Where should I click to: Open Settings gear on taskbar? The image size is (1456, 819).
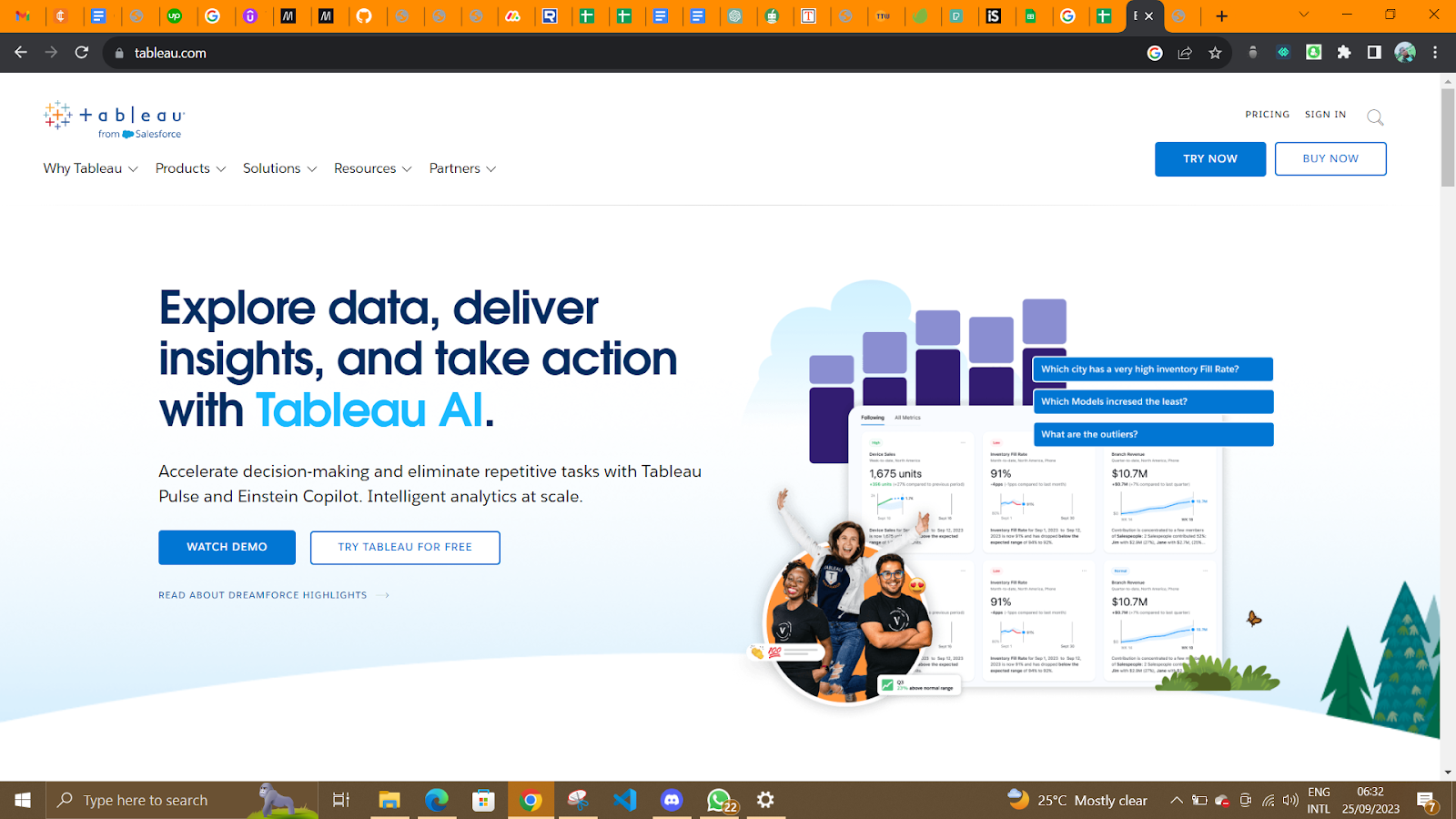(x=765, y=800)
